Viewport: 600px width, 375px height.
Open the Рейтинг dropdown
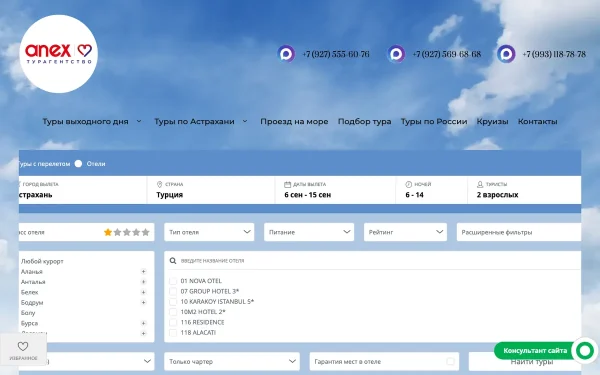tap(405, 232)
